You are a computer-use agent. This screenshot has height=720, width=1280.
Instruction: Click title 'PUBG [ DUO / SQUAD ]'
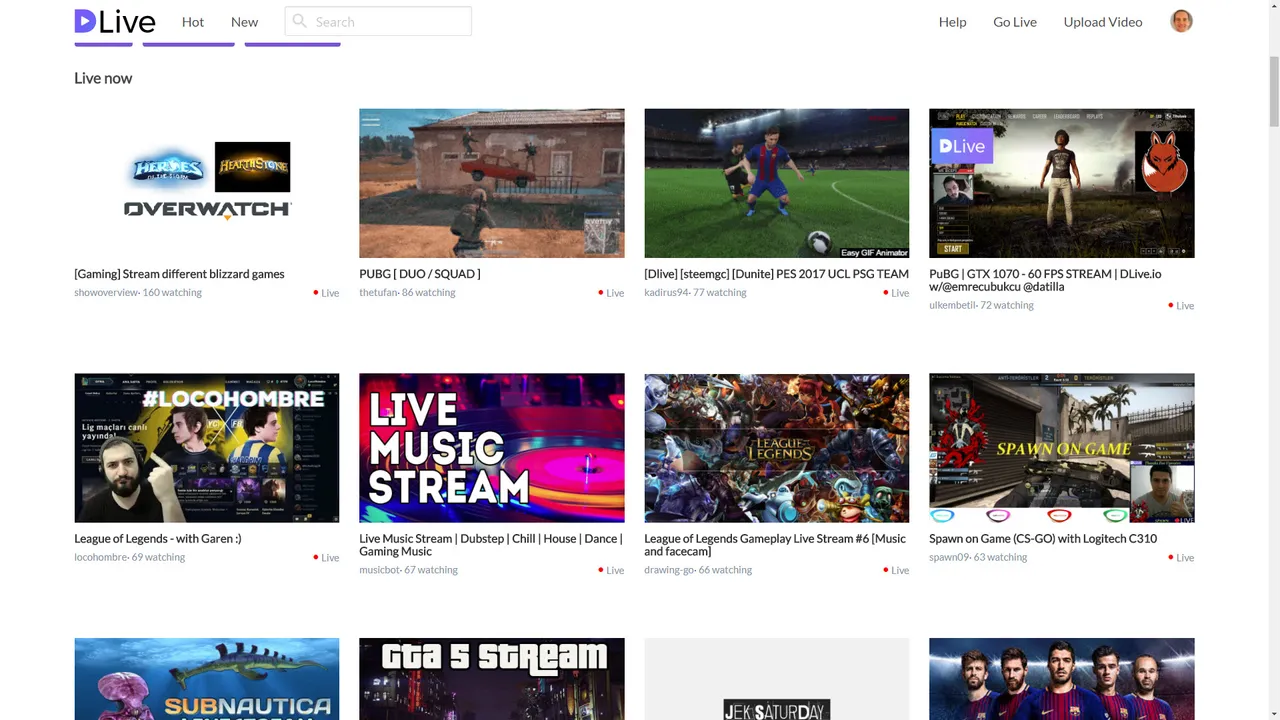(x=420, y=274)
